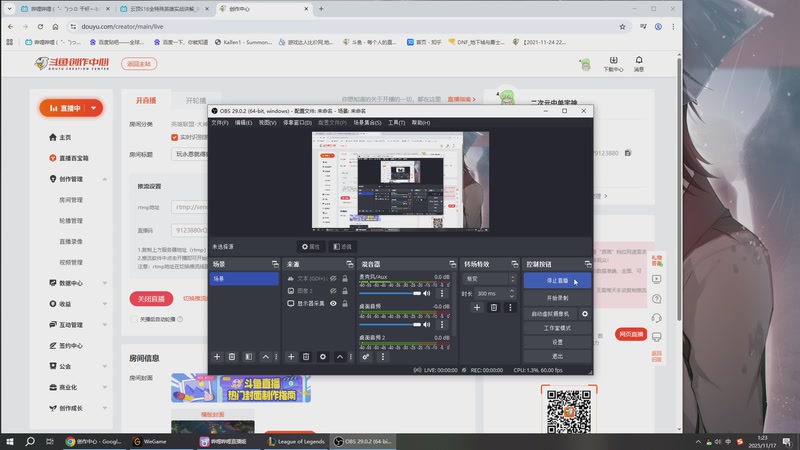This screenshot has width=800, height=450.
Task: Show hidden 文本 (GDI+) source via eye icon
Action: tap(333, 279)
